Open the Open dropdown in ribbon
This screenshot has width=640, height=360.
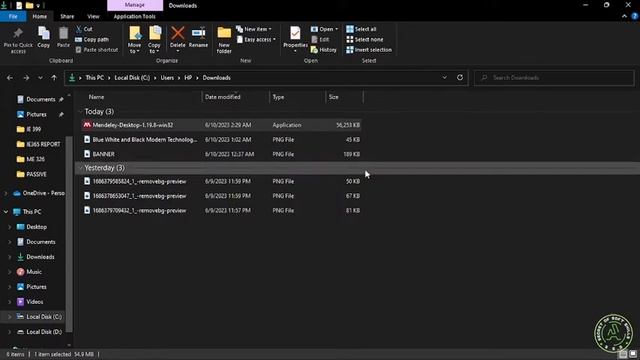coord(324,29)
